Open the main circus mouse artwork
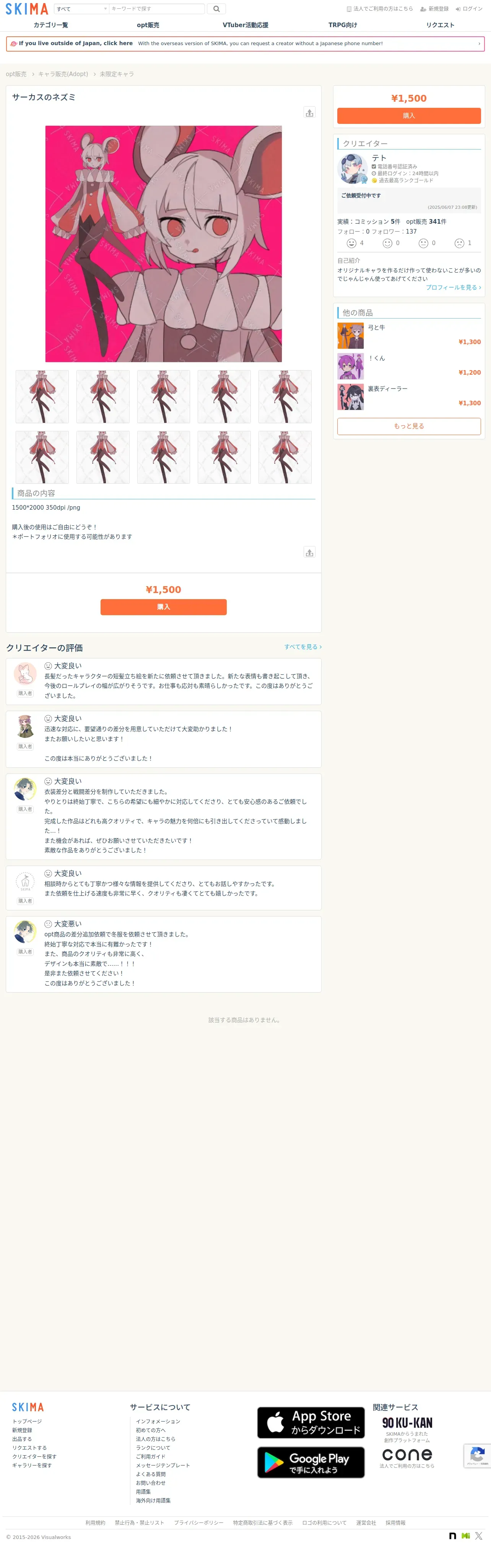This screenshot has height=1568, width=491. tap(164, 244)
